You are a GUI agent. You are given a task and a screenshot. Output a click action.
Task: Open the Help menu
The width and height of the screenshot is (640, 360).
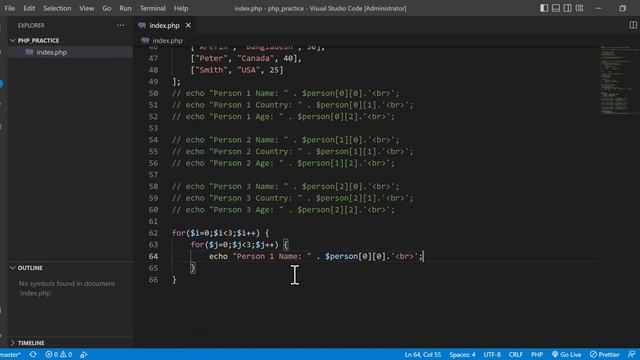tap(181, 8)
